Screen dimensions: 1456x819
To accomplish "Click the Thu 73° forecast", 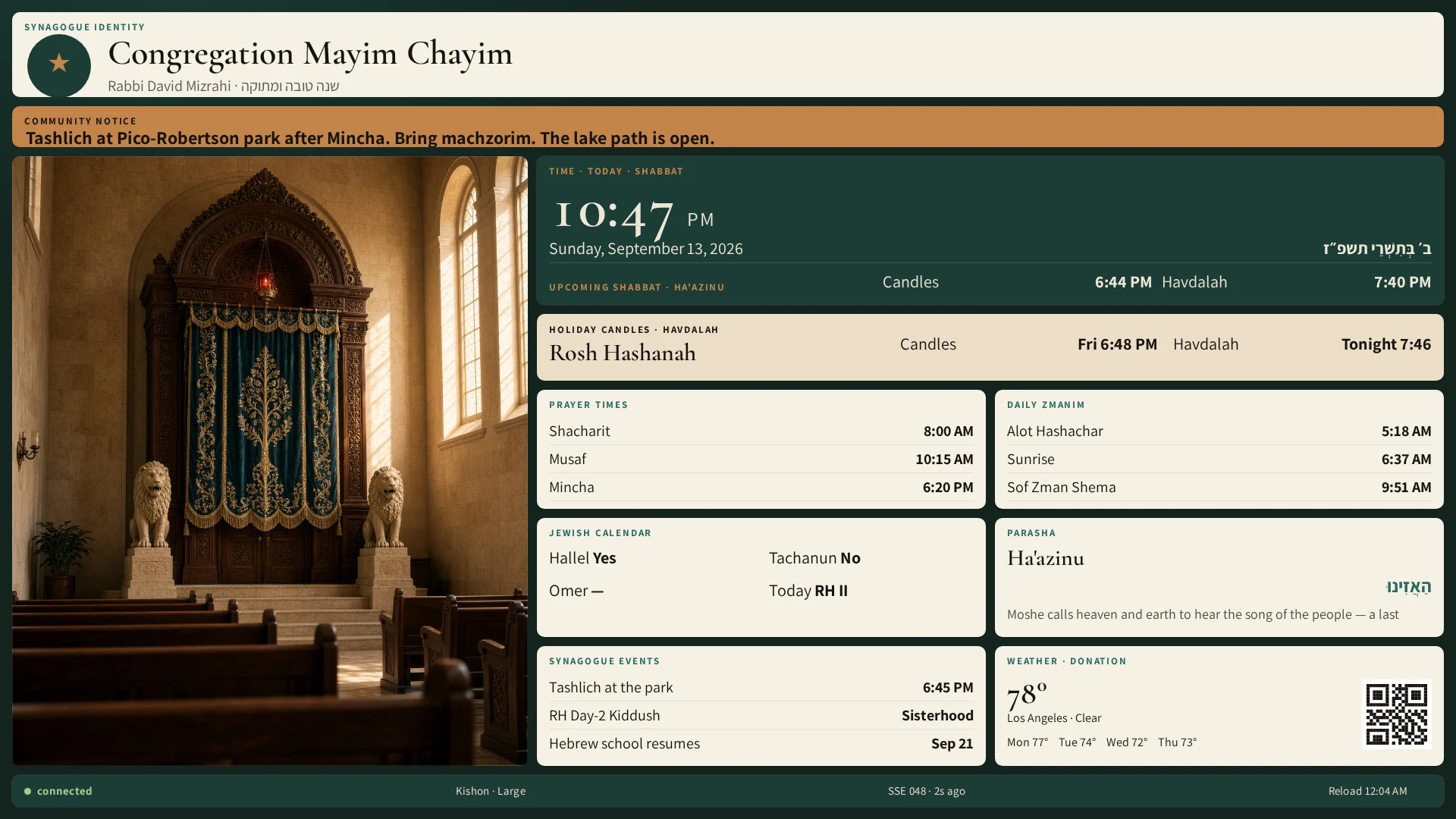I will click(x=1177, y=742).
